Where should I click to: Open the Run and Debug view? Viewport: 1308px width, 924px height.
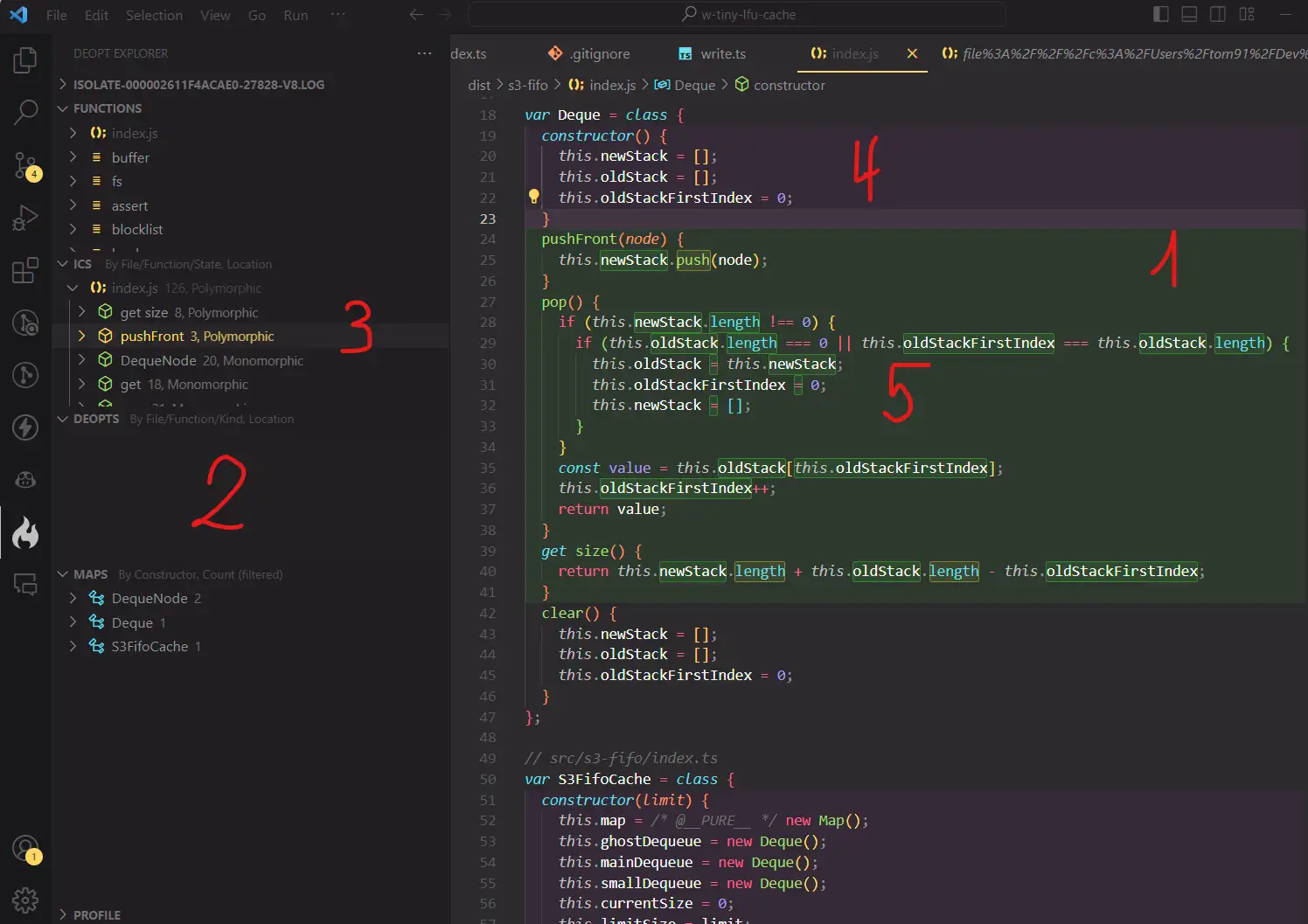pyautogui.click(x=25, y=218)
